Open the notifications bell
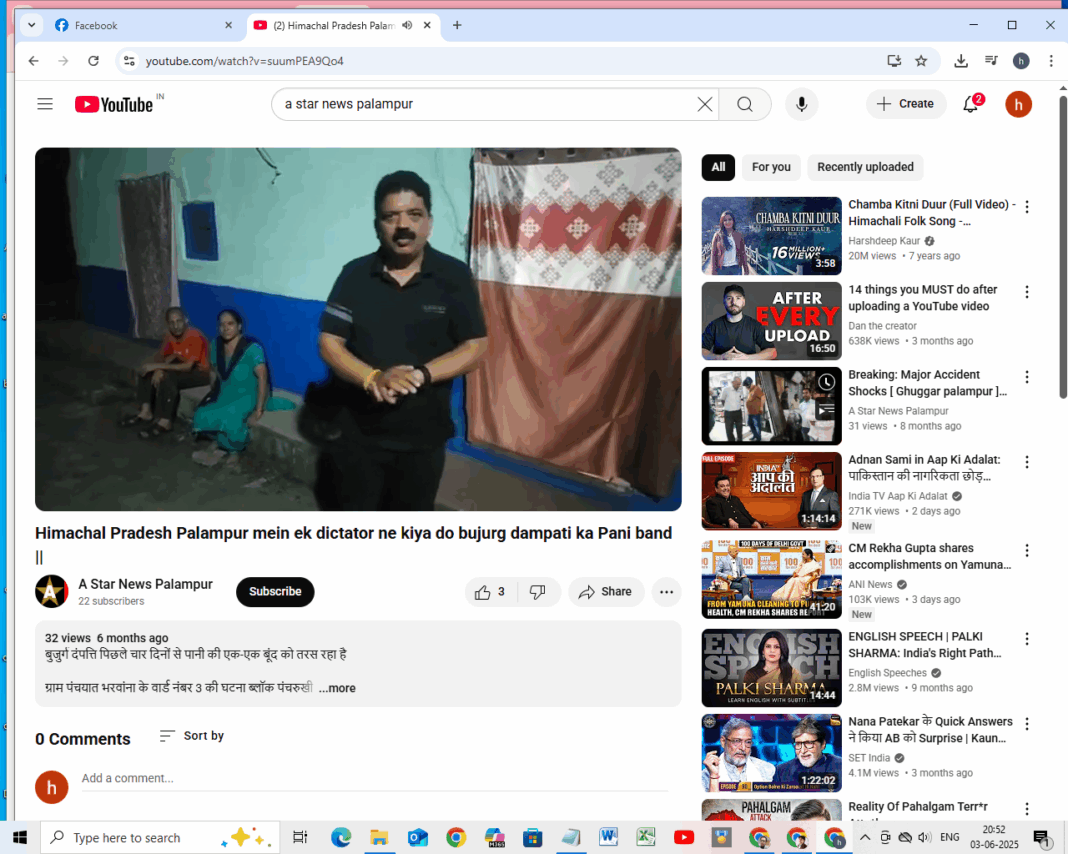This screenshot has height=854, width=1068. click(x=970, y=104)
